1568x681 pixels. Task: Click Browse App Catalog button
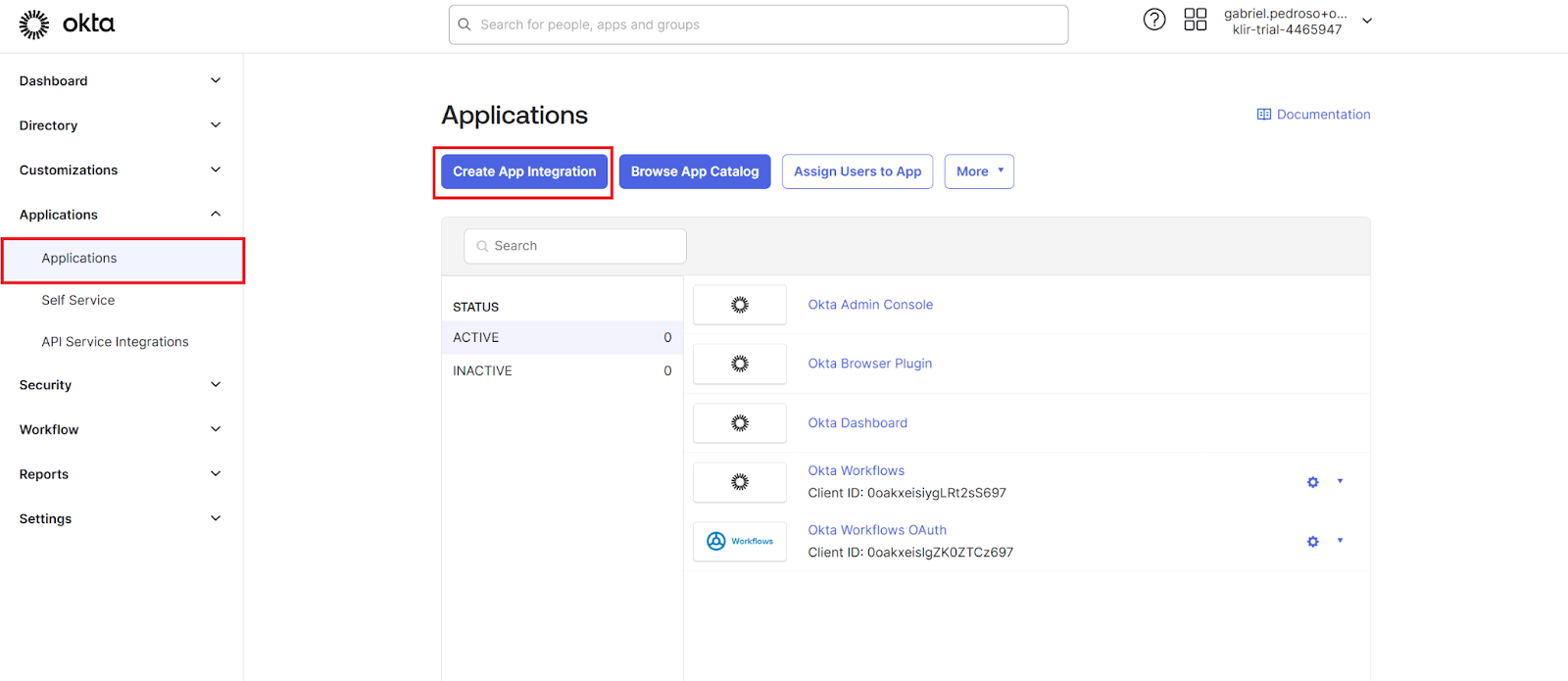tap(695, 171)
